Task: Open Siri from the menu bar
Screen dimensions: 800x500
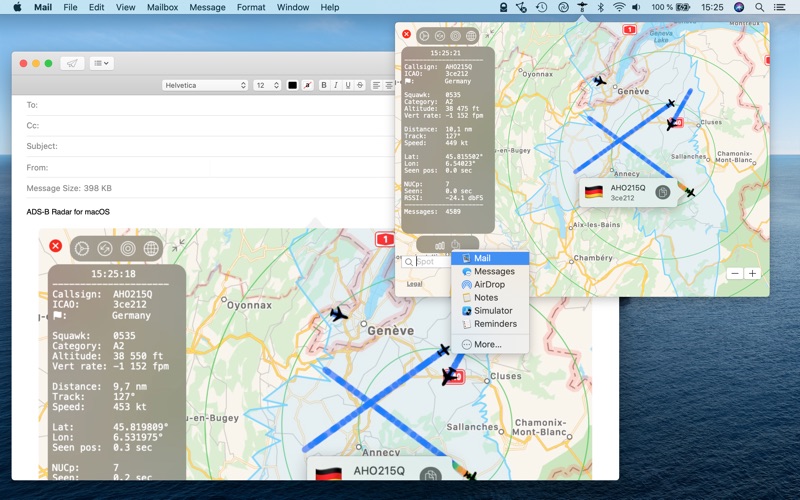Action: pyautogui.click(x=739, y=7)
